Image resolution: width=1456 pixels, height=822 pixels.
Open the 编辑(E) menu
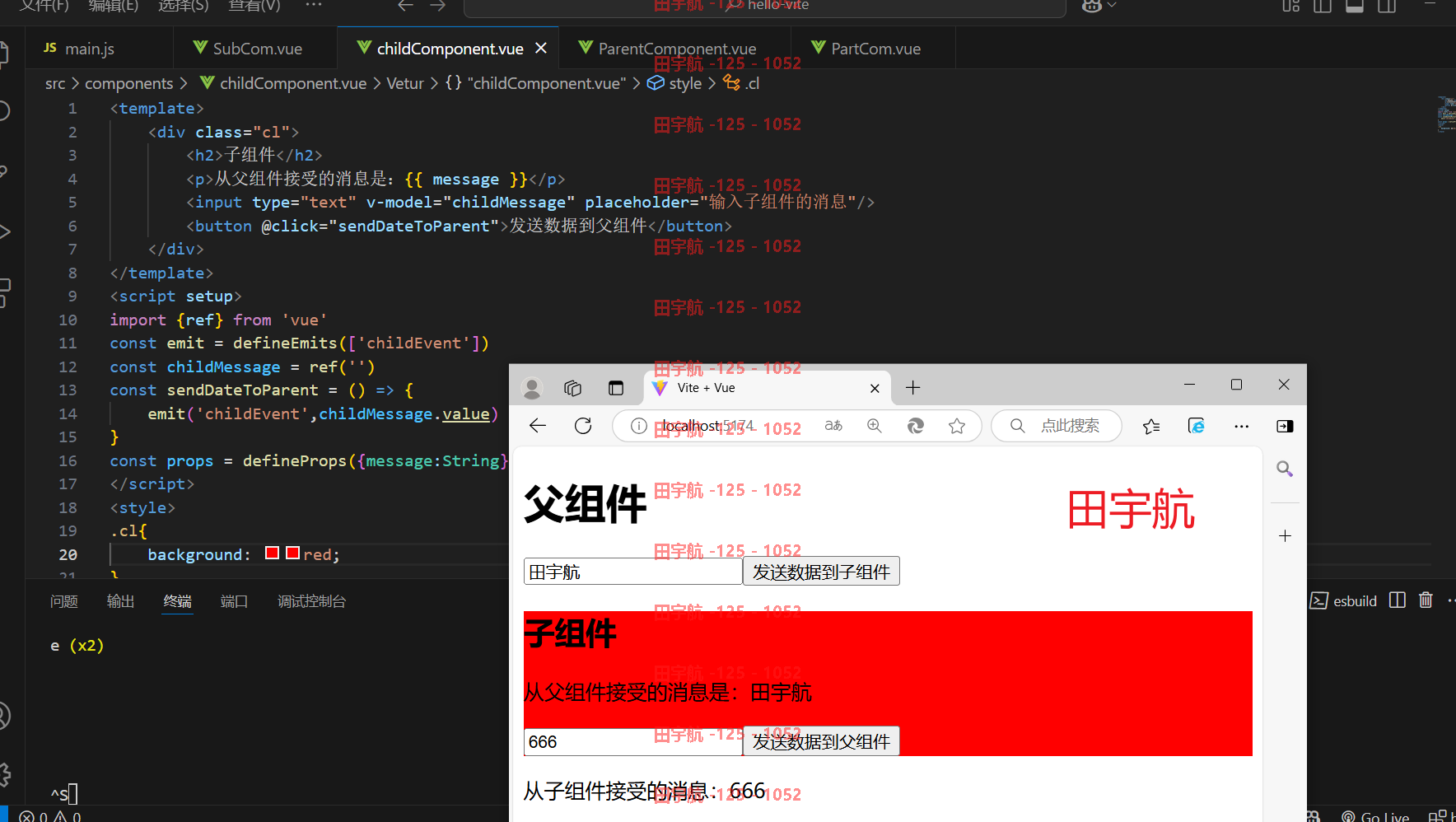113,6
